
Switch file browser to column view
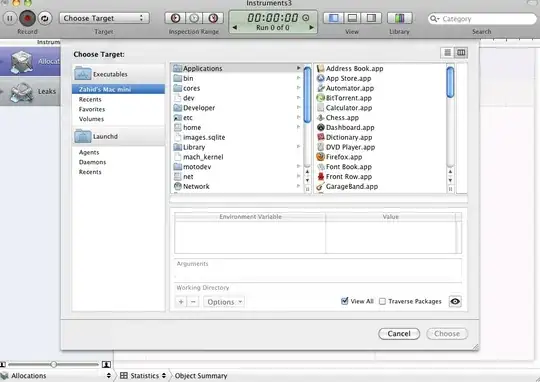[461, 52]
